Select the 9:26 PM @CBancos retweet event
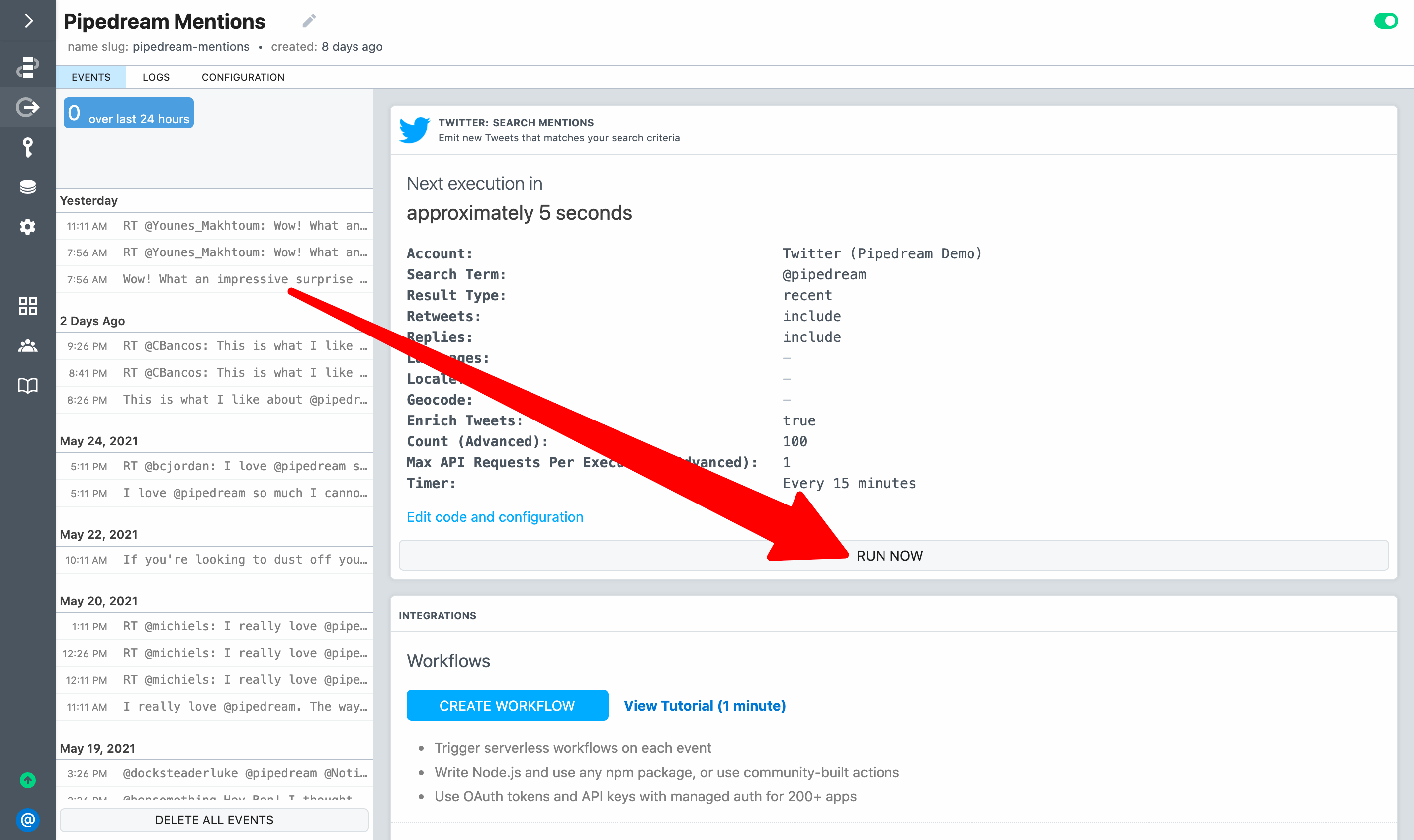 point(215,346)
